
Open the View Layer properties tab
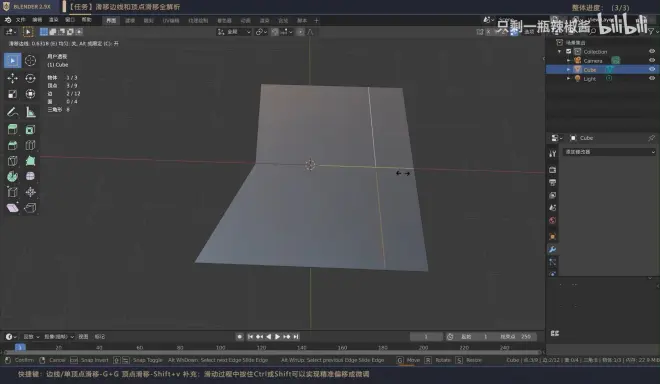[553, 195]
